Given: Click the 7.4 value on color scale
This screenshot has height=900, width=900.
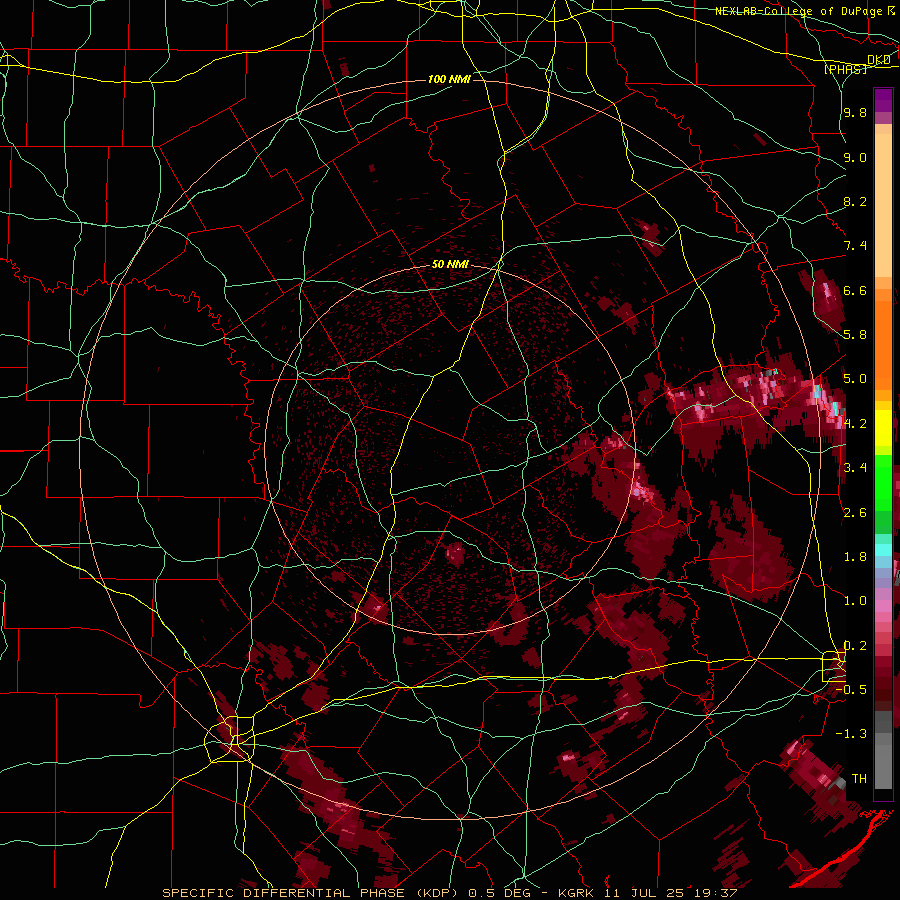Looking at the screenshot, I should tap(855, 246).
